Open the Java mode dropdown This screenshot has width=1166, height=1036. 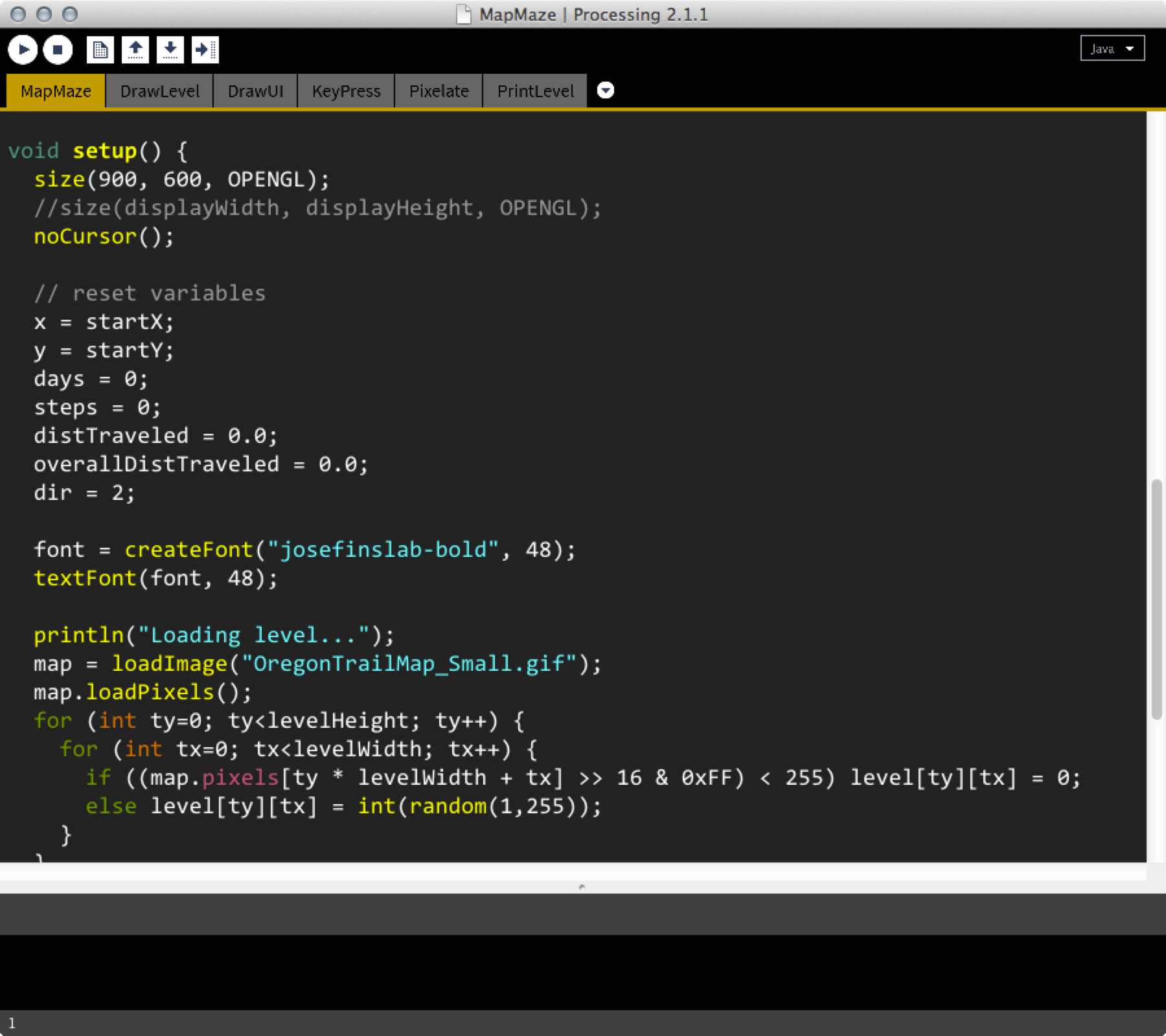pos(1112,49)
